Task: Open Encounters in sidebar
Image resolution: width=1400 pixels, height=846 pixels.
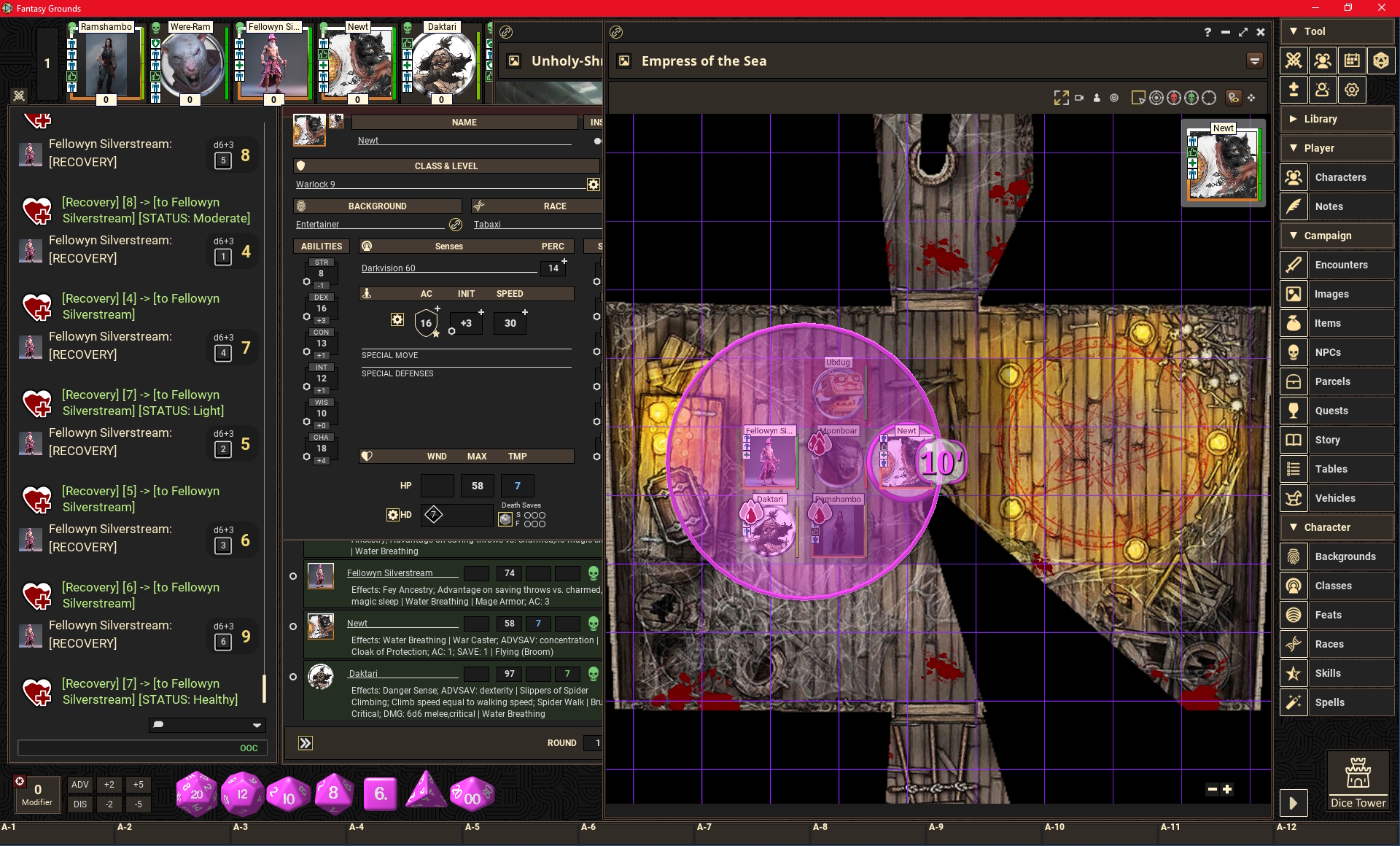Action: (1337, 265)
